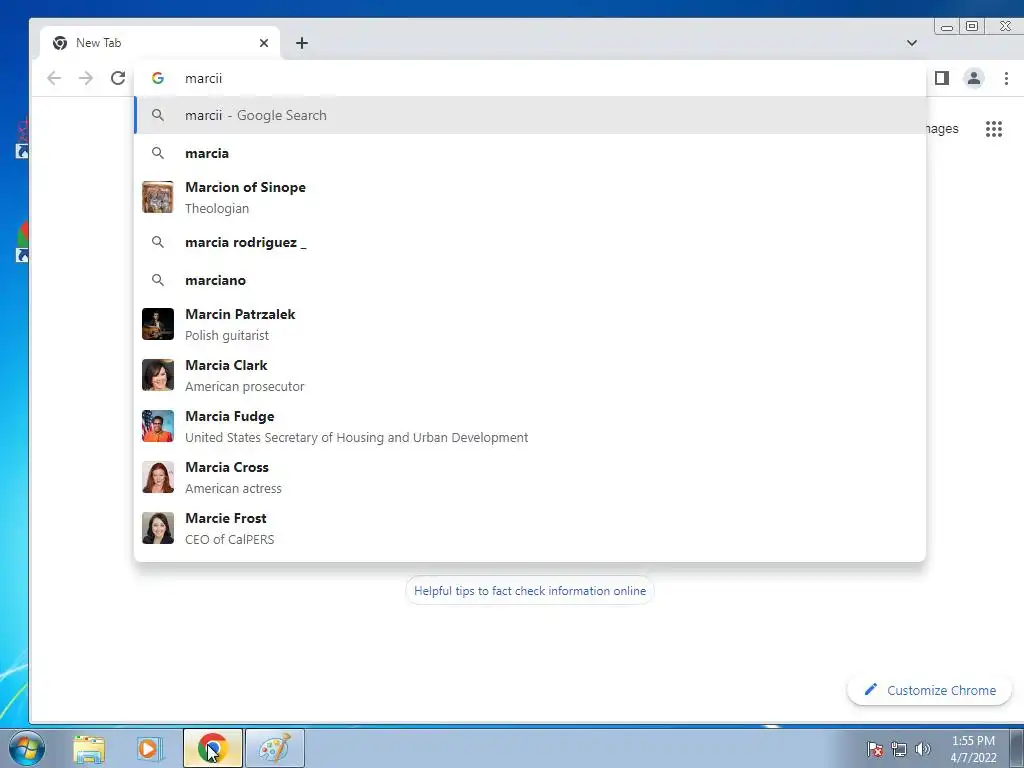The height and width of the screenshot is (768, 1024).
Task: Click the browser back arrow
Action: 54,78
